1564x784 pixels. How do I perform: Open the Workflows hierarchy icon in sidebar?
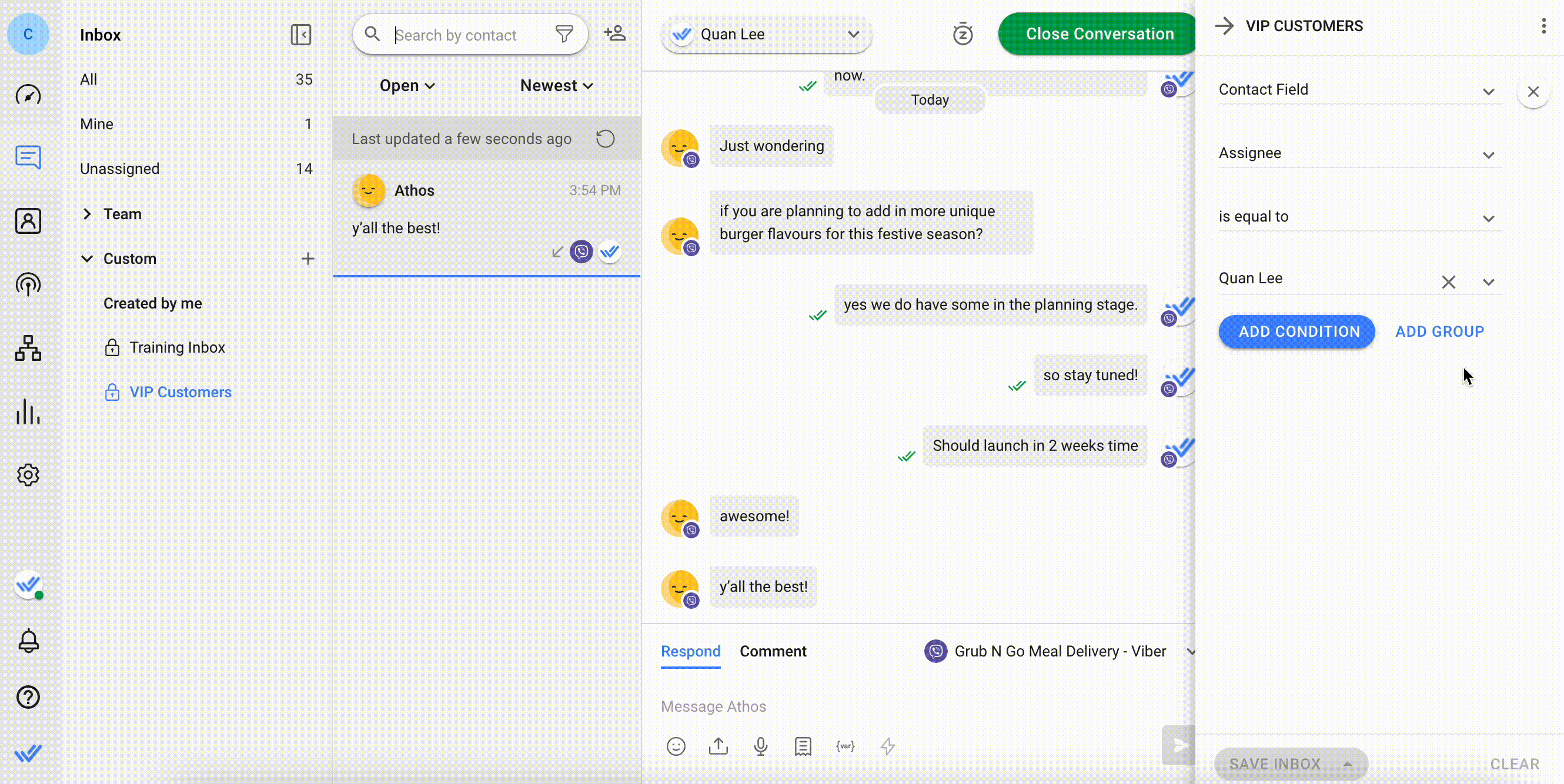tap(28, 348)
